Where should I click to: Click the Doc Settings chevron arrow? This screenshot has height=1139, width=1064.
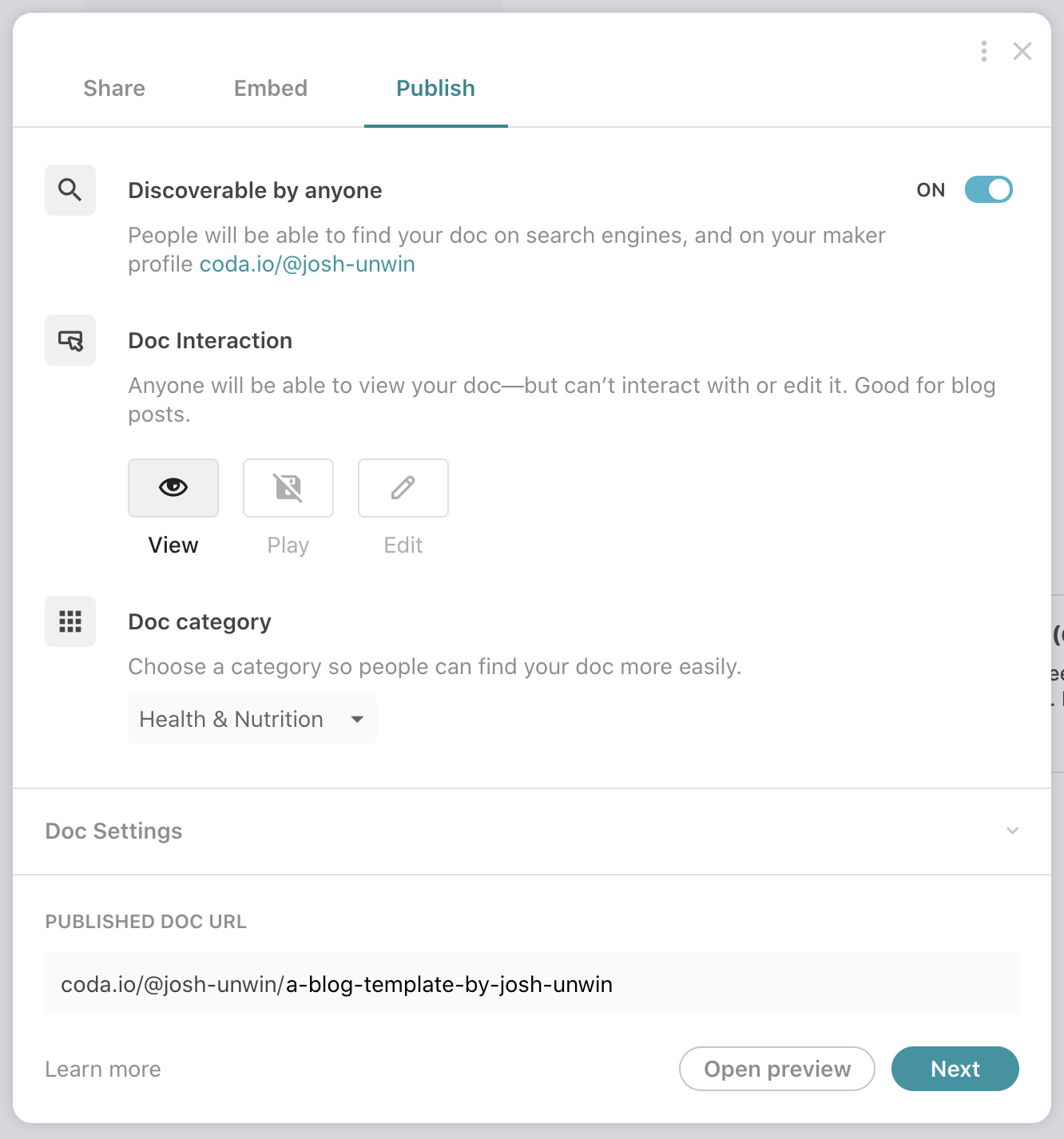click(1013, 831)
